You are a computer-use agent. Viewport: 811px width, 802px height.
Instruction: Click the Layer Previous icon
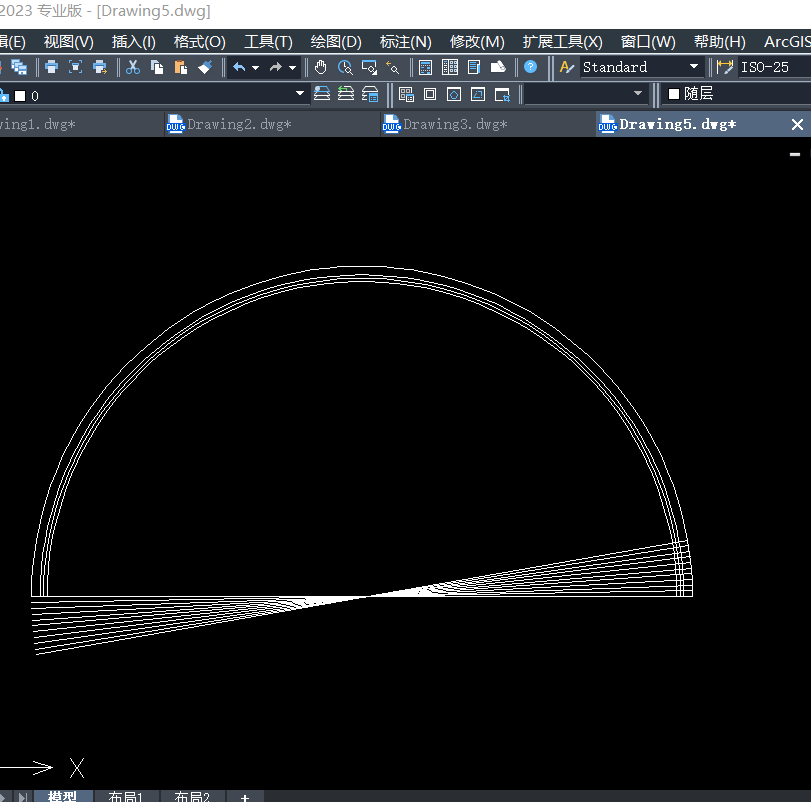coord(346,94)
